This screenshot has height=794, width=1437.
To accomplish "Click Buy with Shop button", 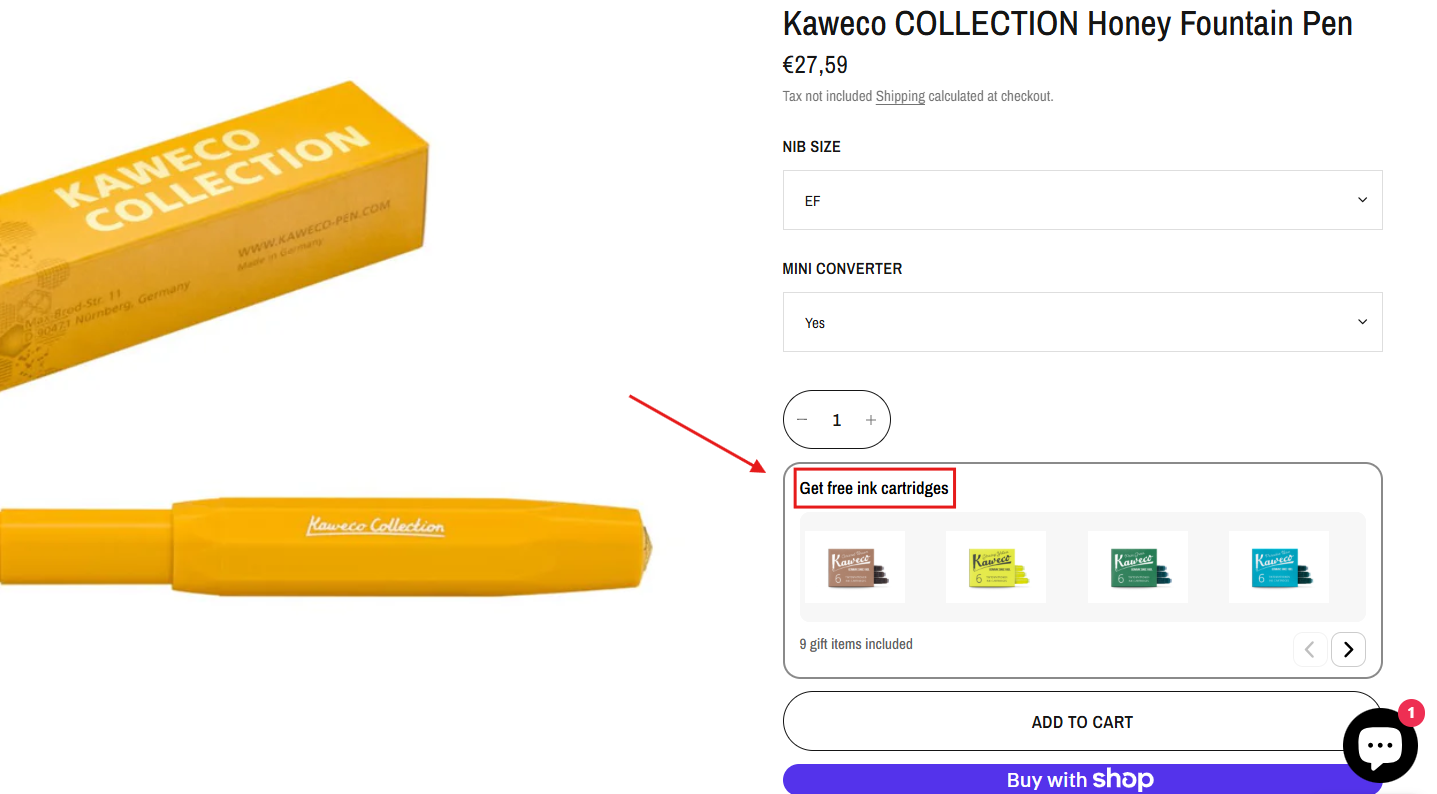I will (1082, 780).
